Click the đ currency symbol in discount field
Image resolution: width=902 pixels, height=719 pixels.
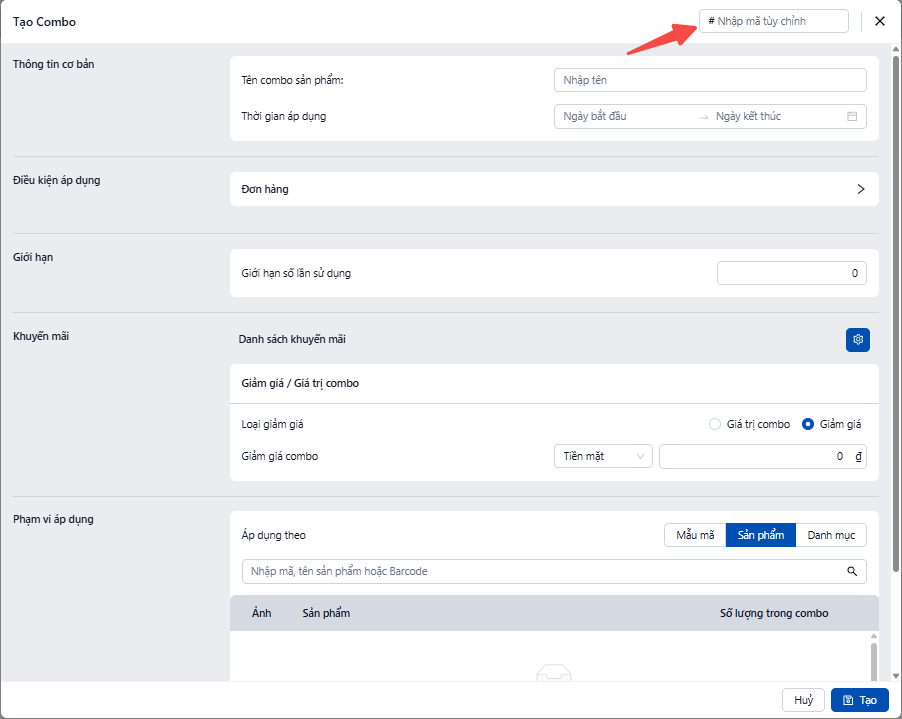tap(858, 456)
